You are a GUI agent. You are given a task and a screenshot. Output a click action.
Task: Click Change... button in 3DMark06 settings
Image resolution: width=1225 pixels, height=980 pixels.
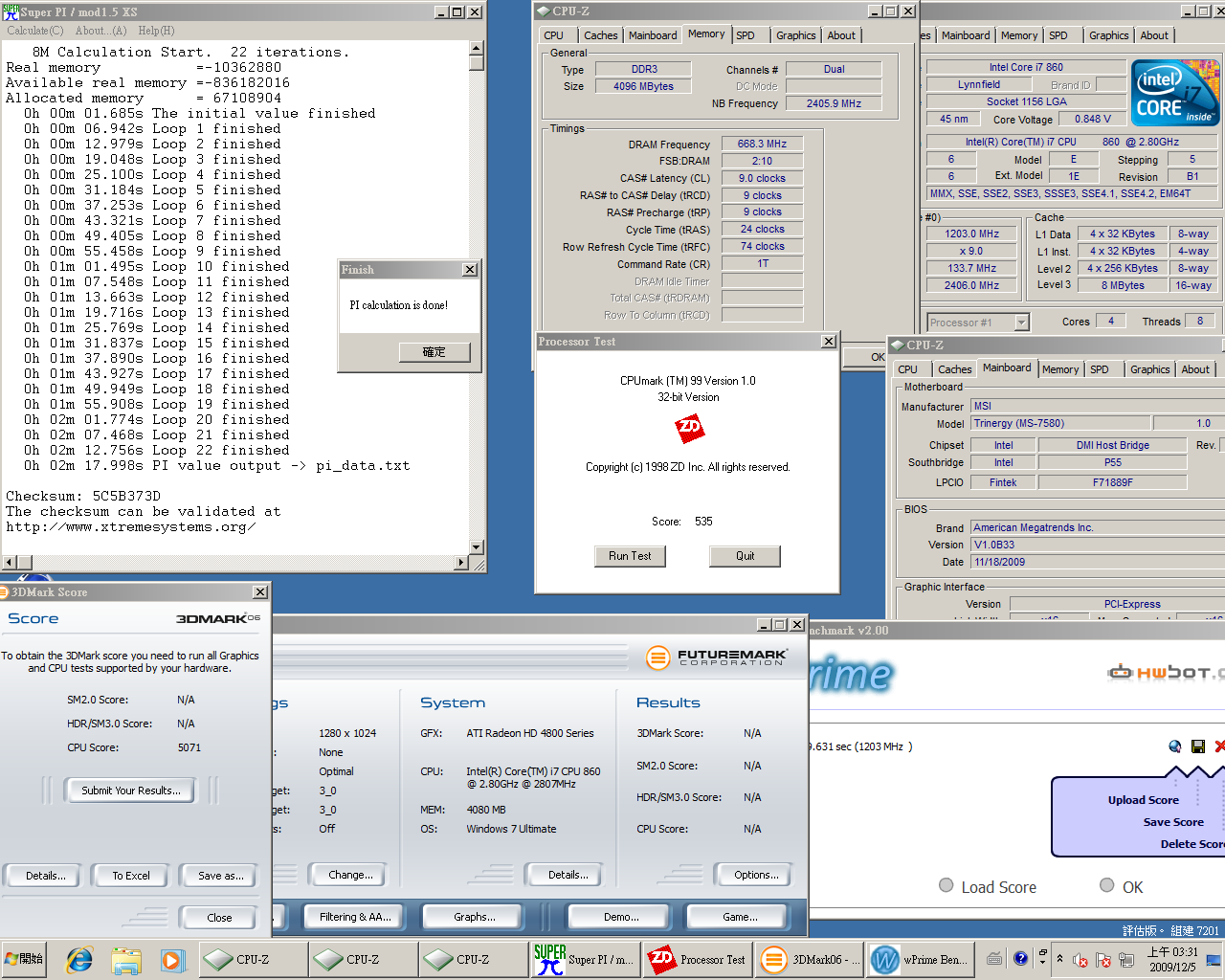(350, 875)
